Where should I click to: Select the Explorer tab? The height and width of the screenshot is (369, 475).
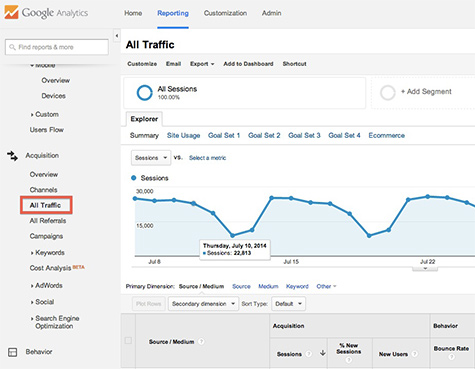click(144, 119)
